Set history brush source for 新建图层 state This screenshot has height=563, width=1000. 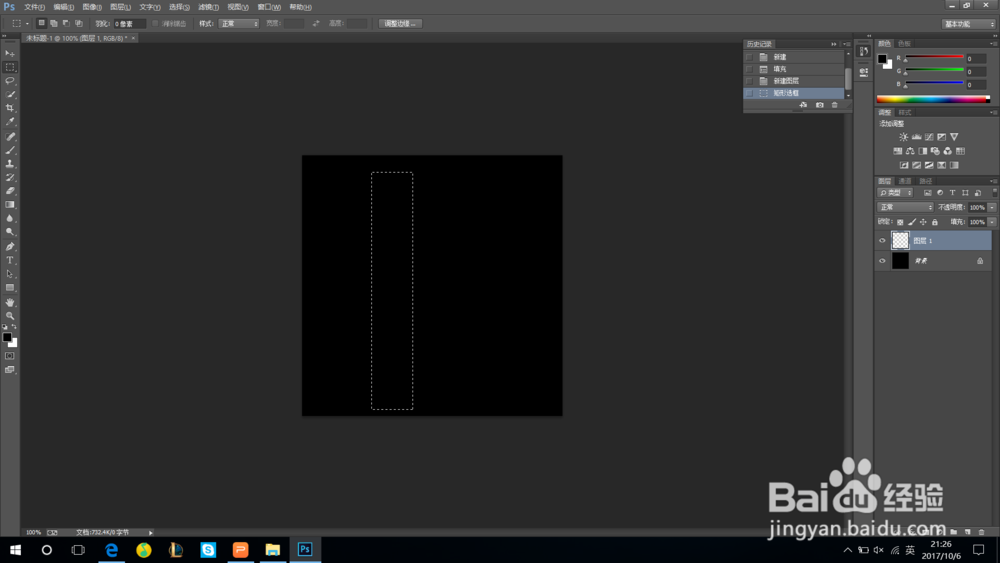749,81
